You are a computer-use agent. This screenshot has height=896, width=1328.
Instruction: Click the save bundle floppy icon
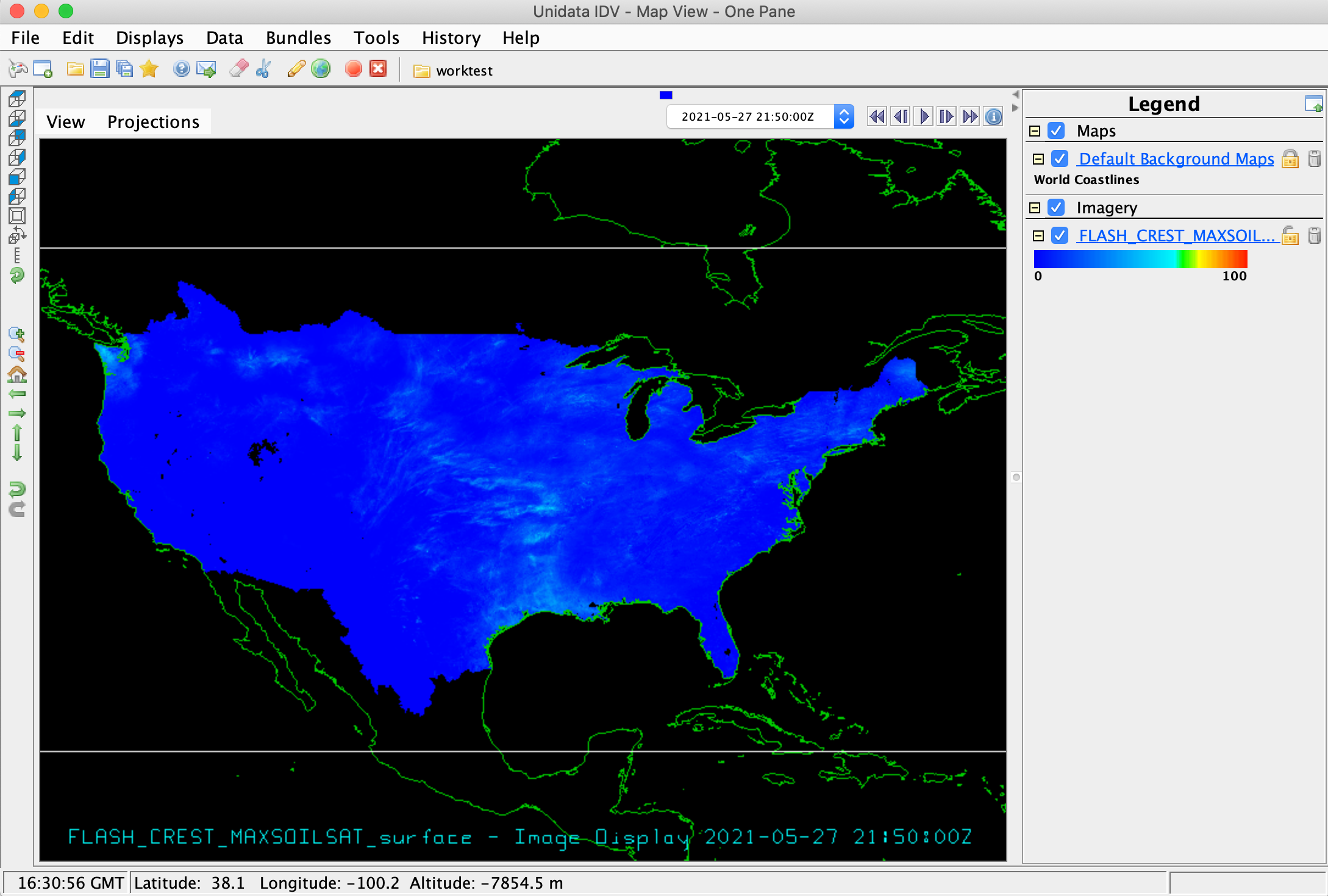click(99, 69)
